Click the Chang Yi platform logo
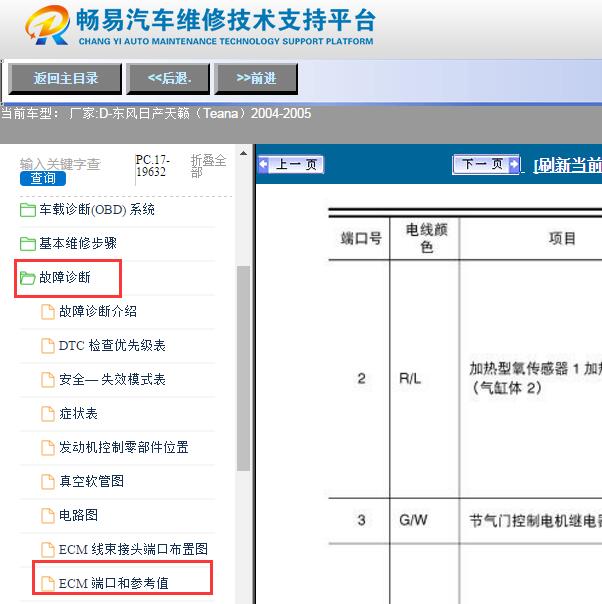The height and width of the screenshot is (604, 602). tap(47, 25)
